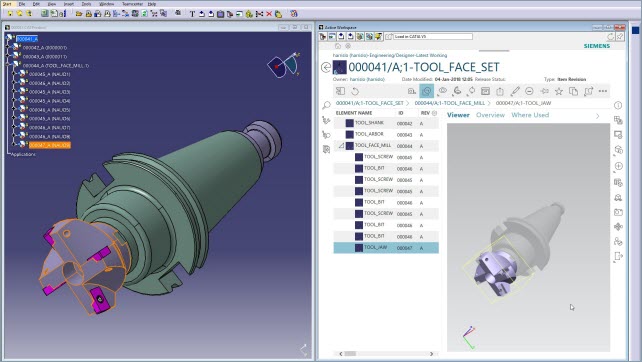Click the chevron right of the Where Used tab

point(597,116)
